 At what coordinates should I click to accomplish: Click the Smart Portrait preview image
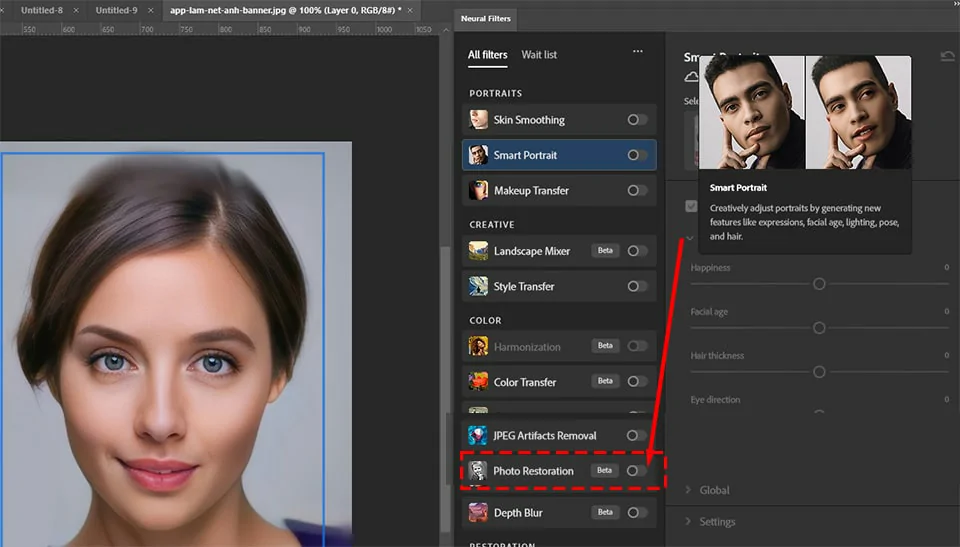pos(805,111)
